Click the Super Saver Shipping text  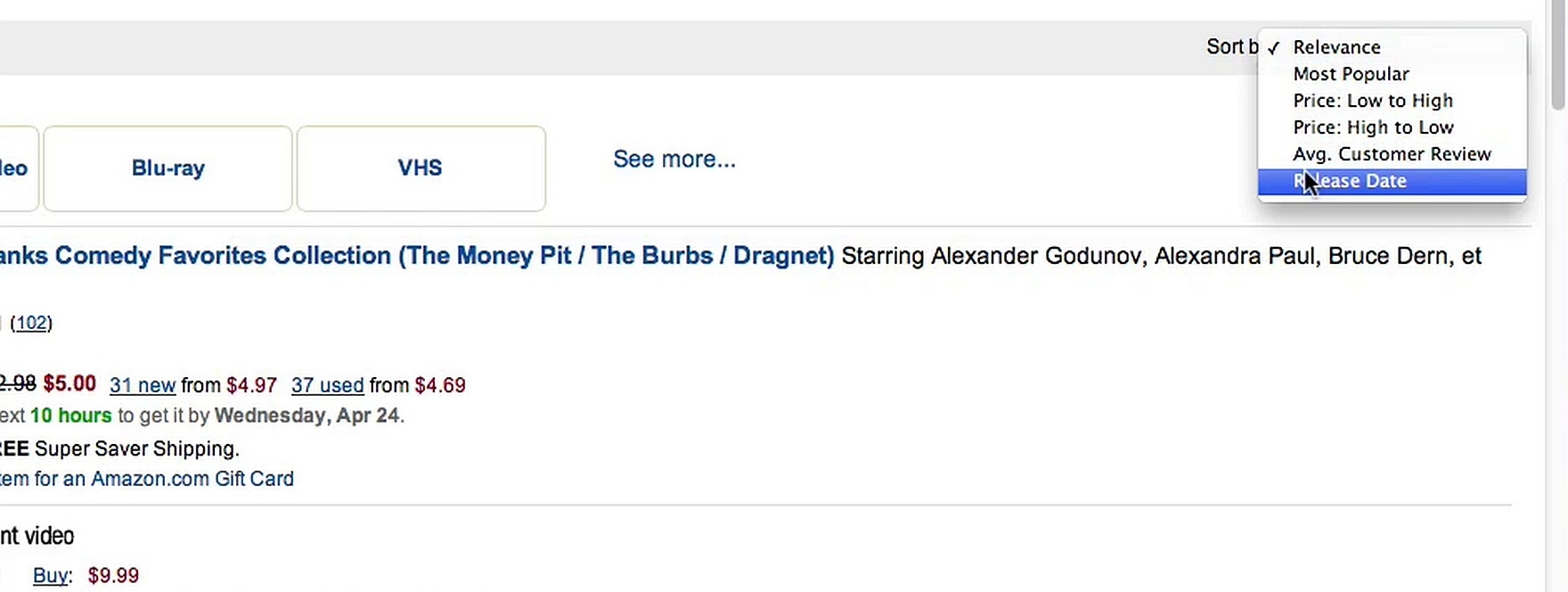pyautogui.click(x=136, y=448)
